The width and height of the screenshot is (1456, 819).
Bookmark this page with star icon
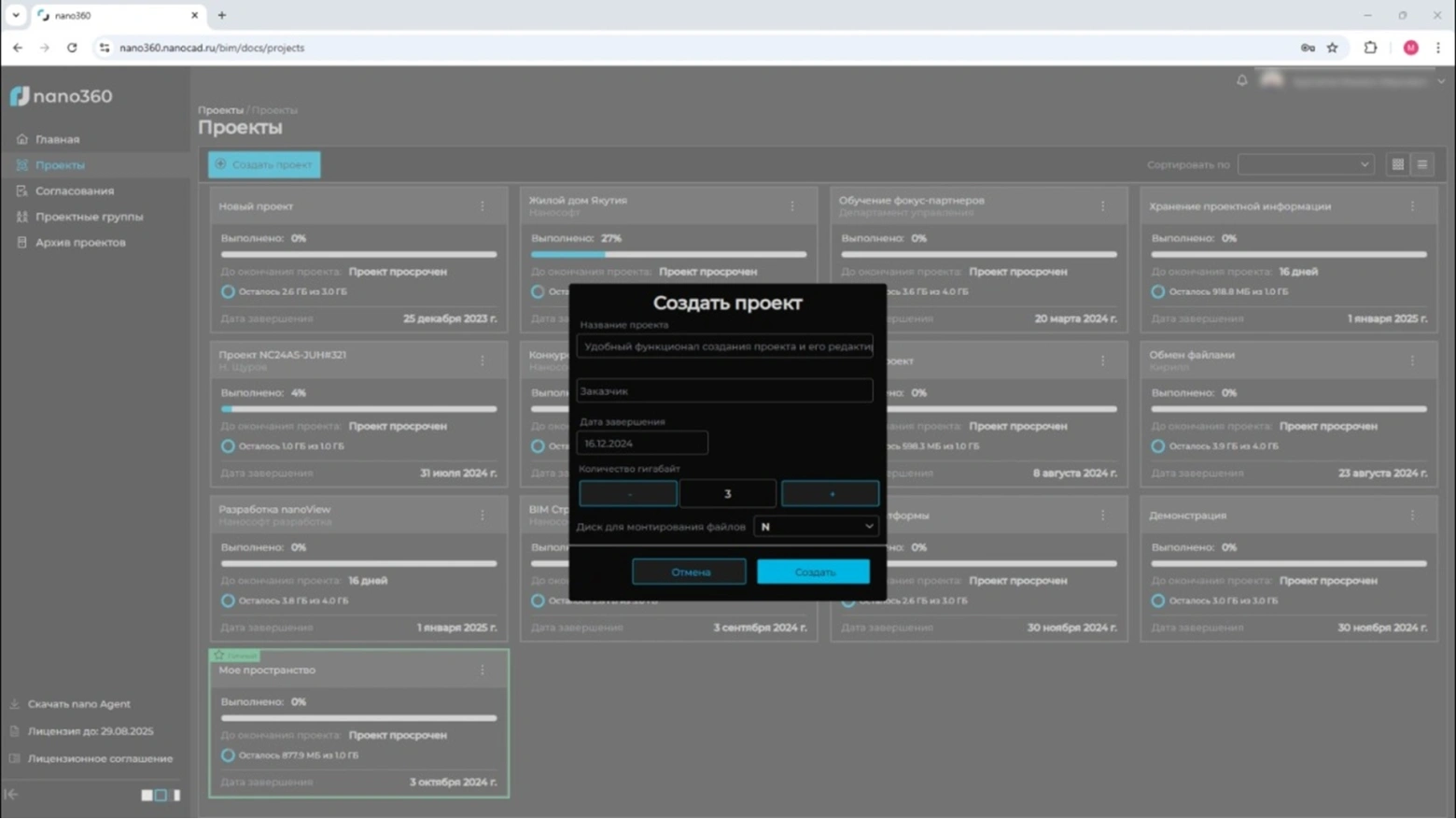[x=1332, y=48]
